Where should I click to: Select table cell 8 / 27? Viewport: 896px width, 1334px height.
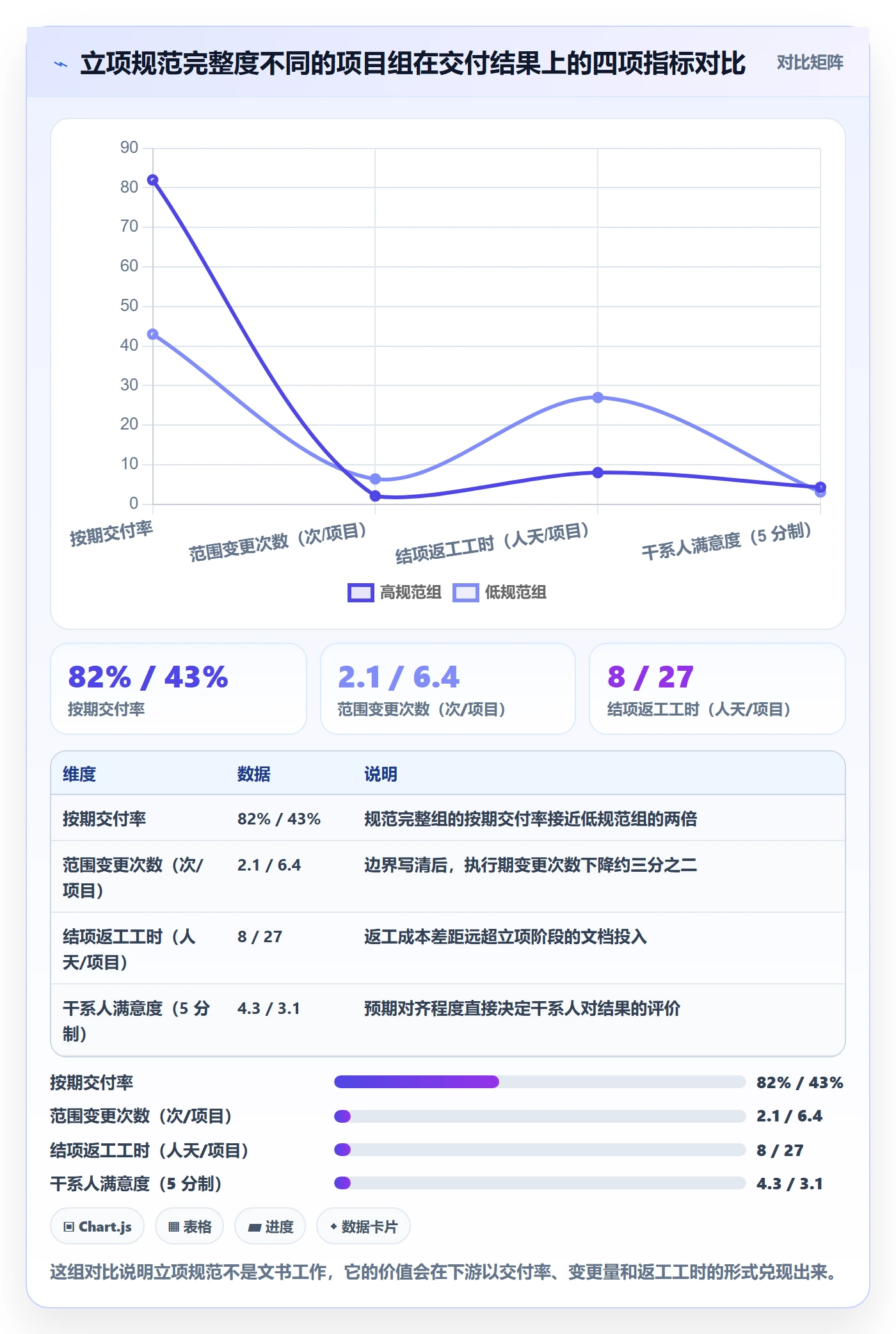click(x=260, y=936)
